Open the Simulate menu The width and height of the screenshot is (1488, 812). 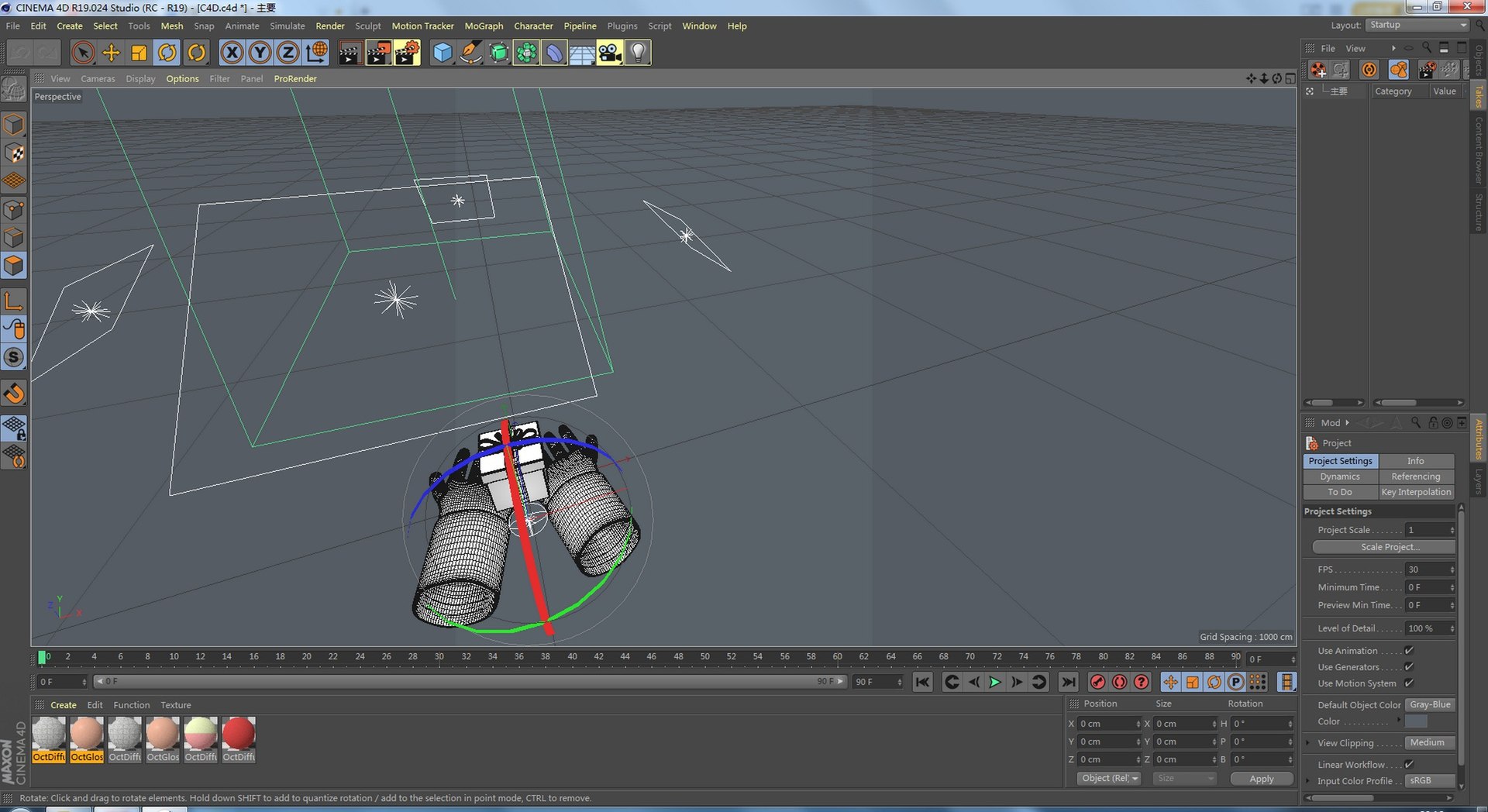[288, 26]
